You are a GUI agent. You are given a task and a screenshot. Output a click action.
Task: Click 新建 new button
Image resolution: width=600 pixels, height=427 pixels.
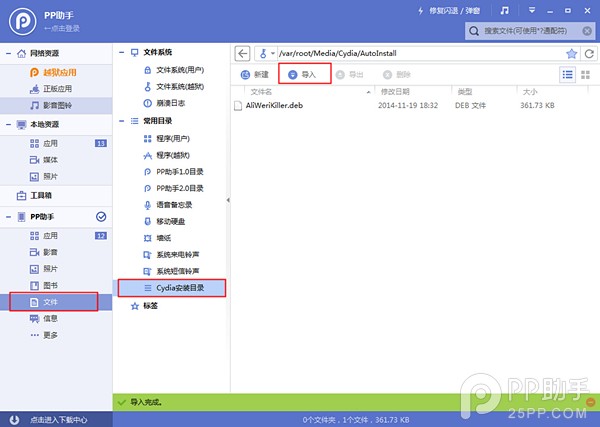point(254,75)
